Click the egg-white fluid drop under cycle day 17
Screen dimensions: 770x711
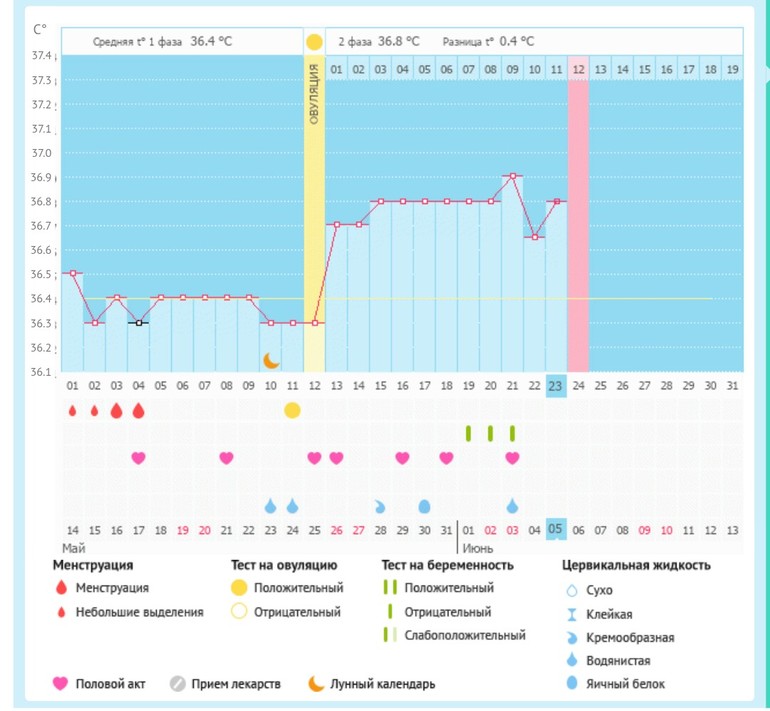tap(424, 506)
